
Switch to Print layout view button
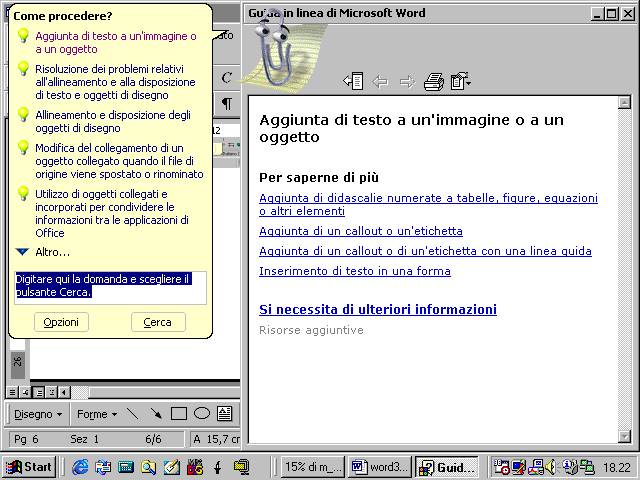pos(38,393)
